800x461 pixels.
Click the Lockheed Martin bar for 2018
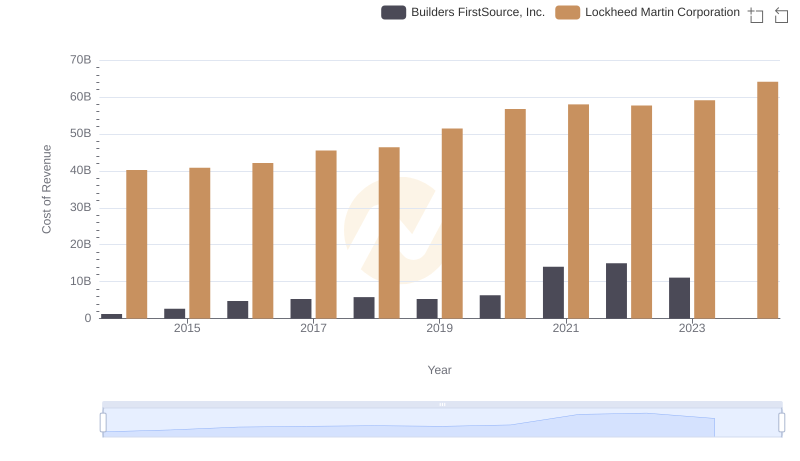[389, 233]
